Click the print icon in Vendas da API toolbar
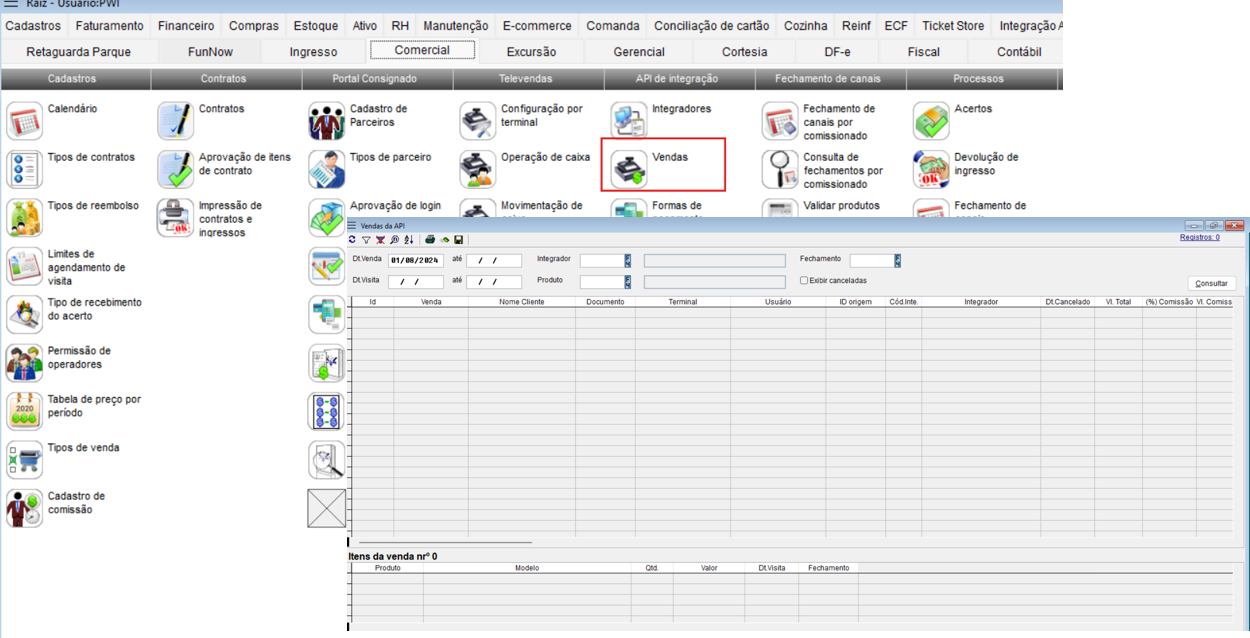This screenshot has height=638, width=1250. tap(430, 240)
